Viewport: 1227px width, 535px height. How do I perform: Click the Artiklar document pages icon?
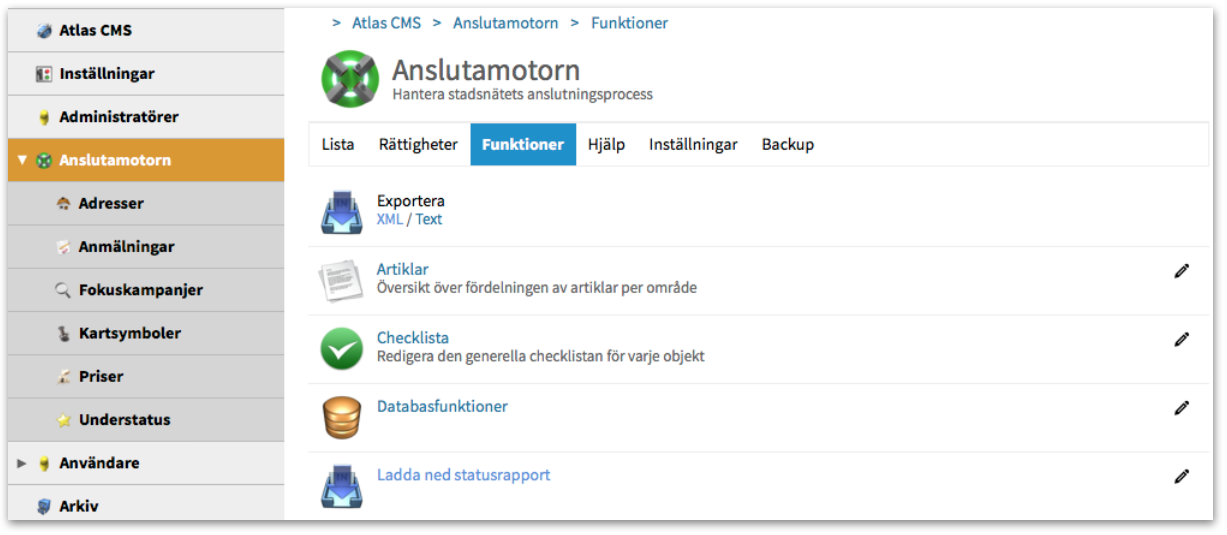(341, 281)
